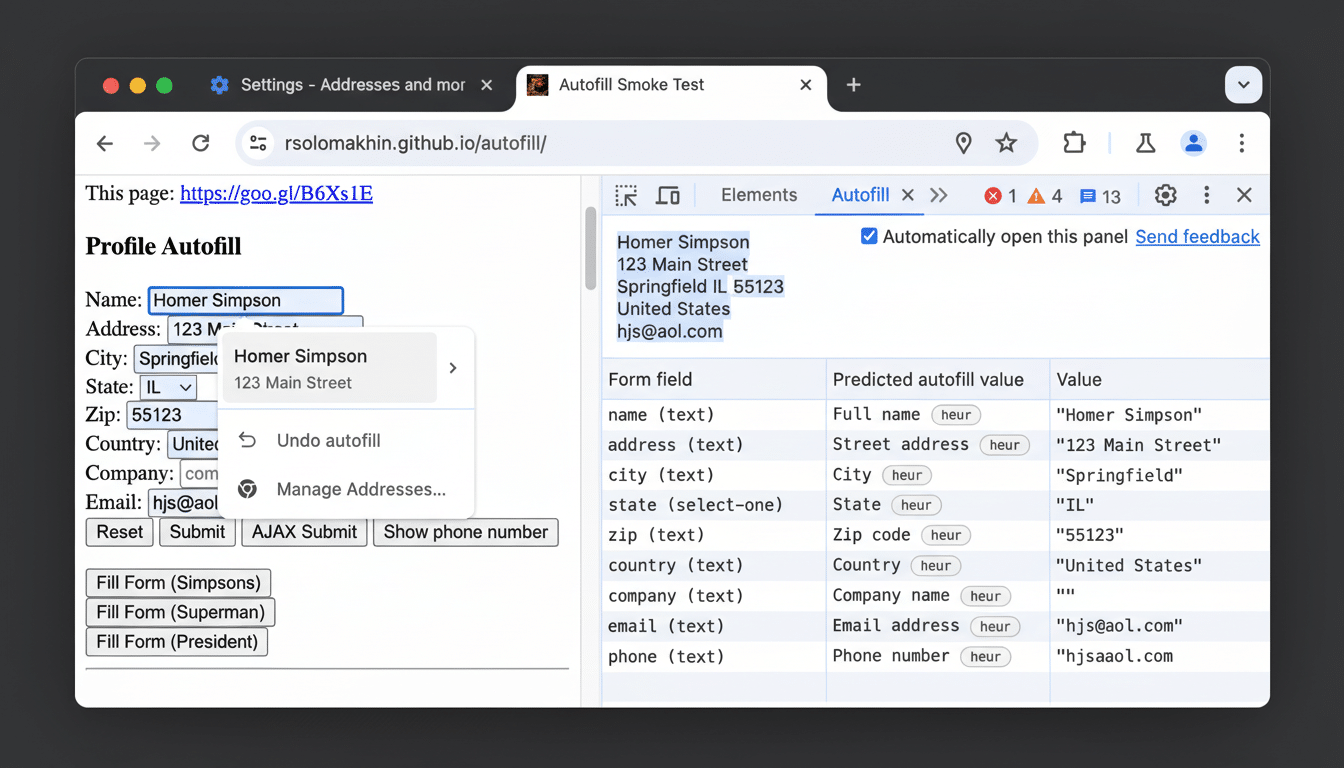Click the warning count icon showing 4
The image size is (1344, 768).
[1040, 196]
